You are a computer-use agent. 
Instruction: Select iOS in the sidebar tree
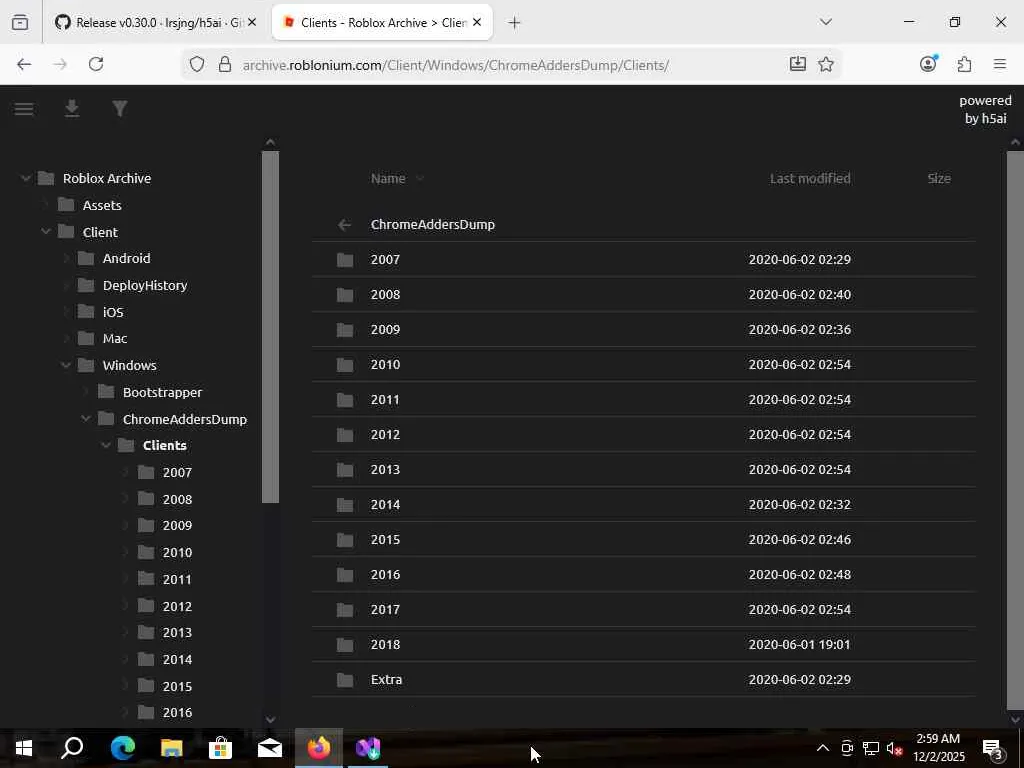click(x=113, y=312)
